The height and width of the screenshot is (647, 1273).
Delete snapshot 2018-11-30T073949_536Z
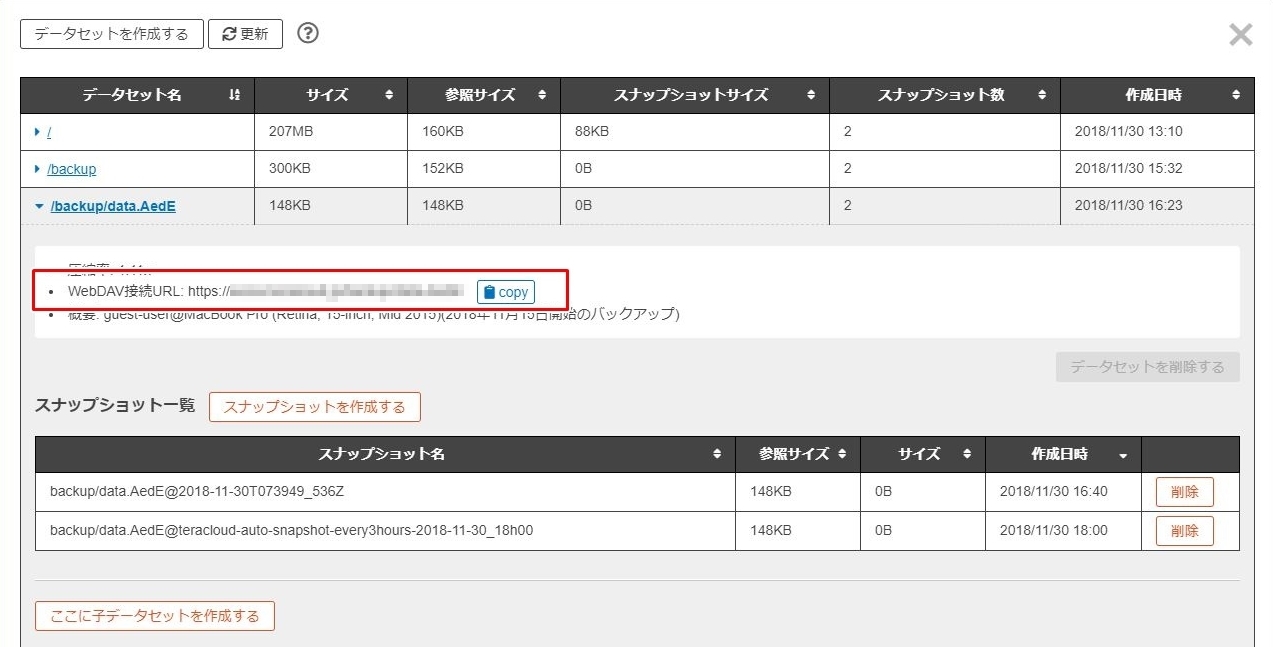pos(1184,492)
